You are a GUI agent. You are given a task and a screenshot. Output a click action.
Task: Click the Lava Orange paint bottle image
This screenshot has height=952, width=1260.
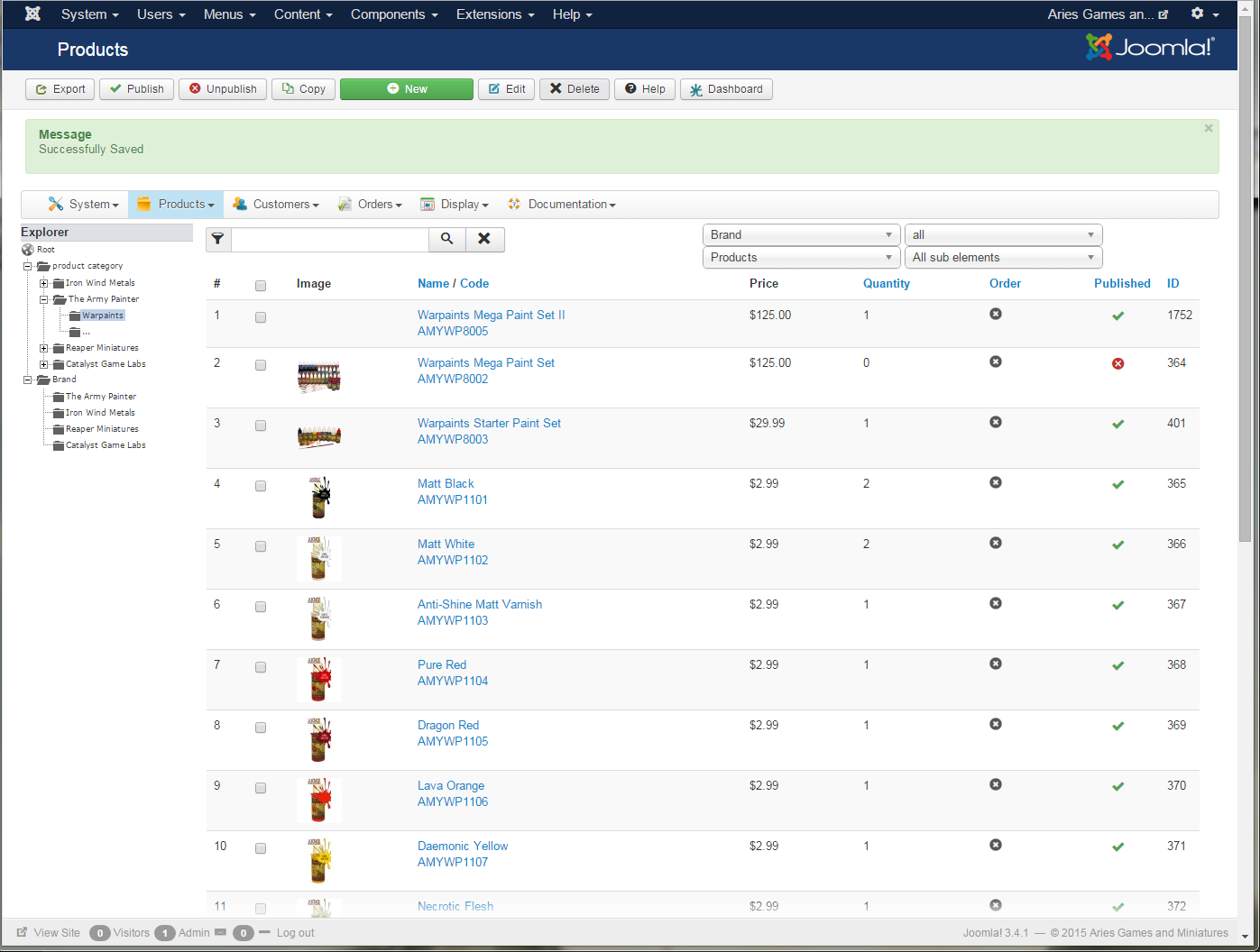click(319, 800)
